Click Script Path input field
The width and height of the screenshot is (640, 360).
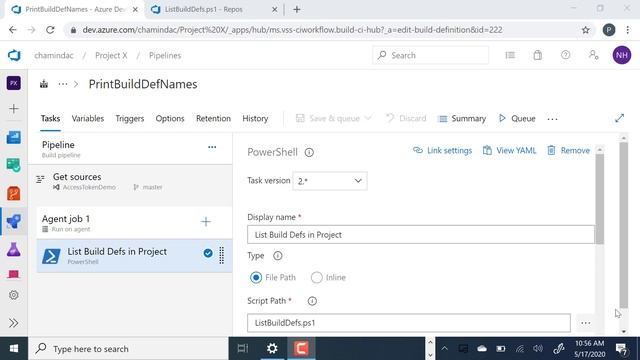[409, 323]
